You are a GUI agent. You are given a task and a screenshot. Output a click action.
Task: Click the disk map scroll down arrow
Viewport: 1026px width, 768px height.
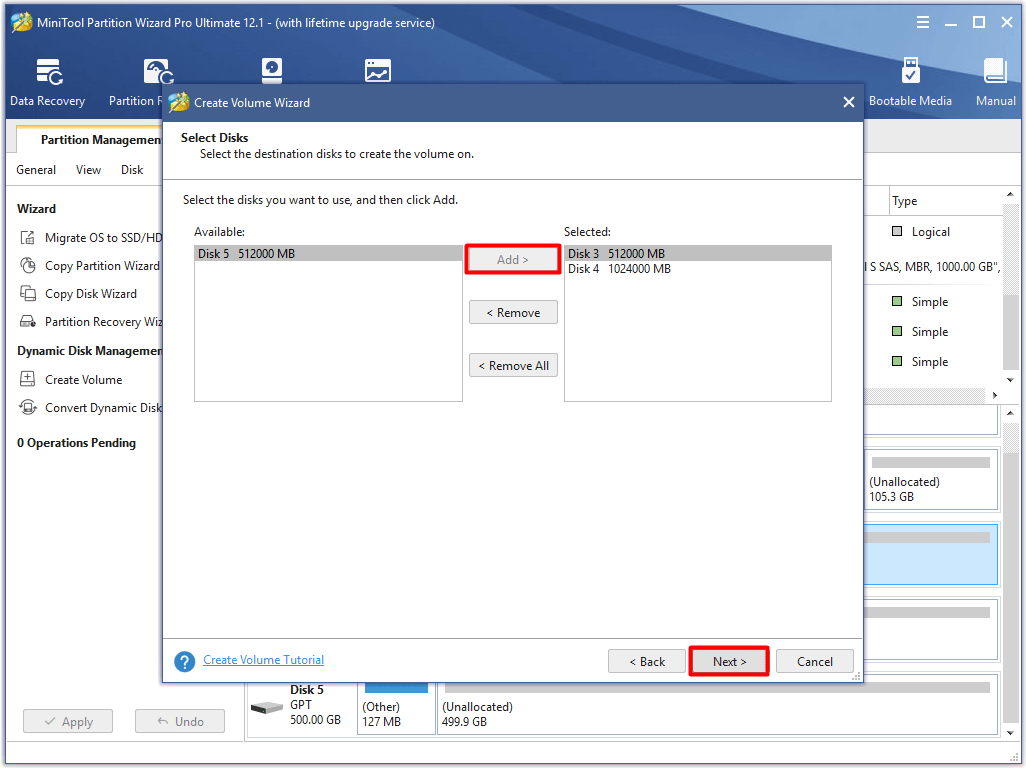coord(1010,733)
